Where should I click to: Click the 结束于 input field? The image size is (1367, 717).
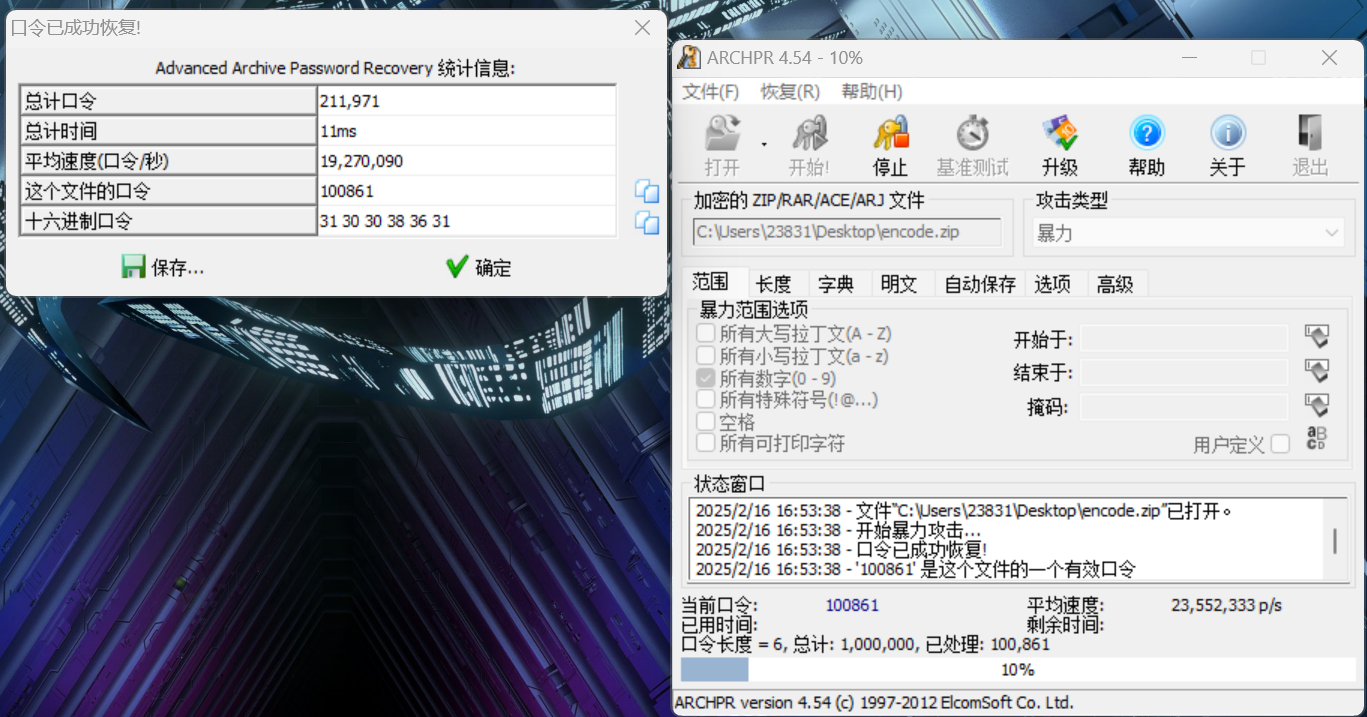pos(1184,373)
